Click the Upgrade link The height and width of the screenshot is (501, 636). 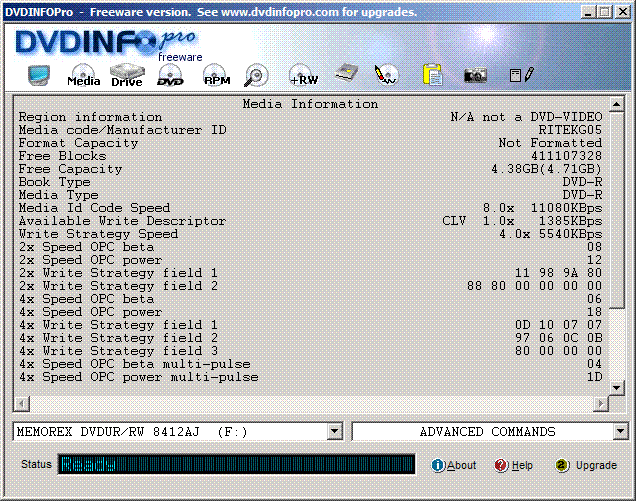coord(596,465)
